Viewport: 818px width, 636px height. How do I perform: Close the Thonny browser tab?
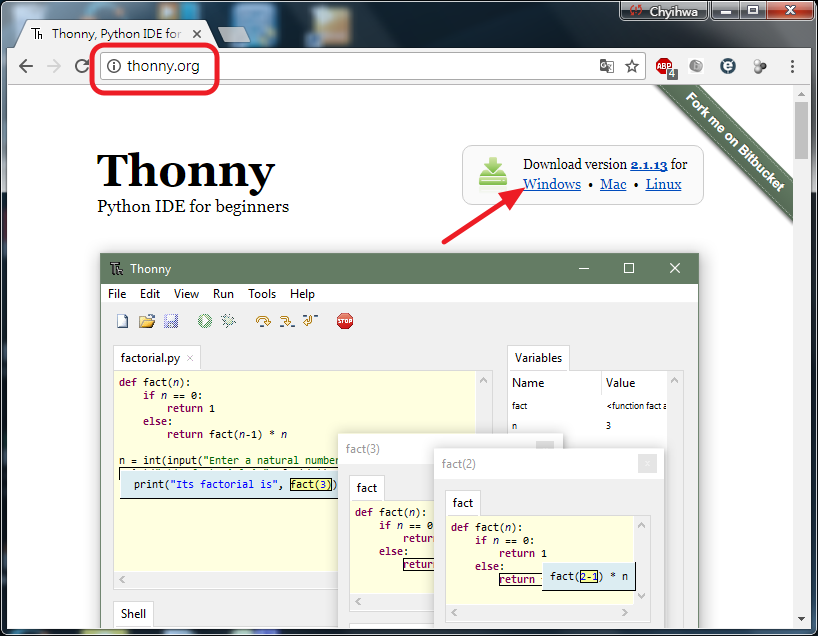197,34
